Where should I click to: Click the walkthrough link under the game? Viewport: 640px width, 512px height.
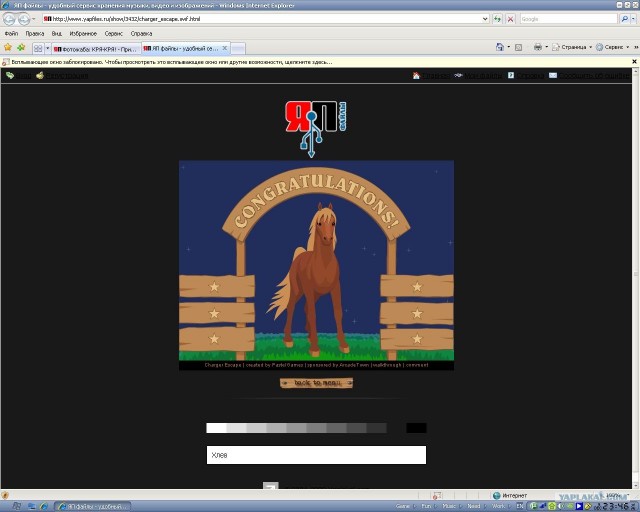pyautogui.click(x=387, y=365)
